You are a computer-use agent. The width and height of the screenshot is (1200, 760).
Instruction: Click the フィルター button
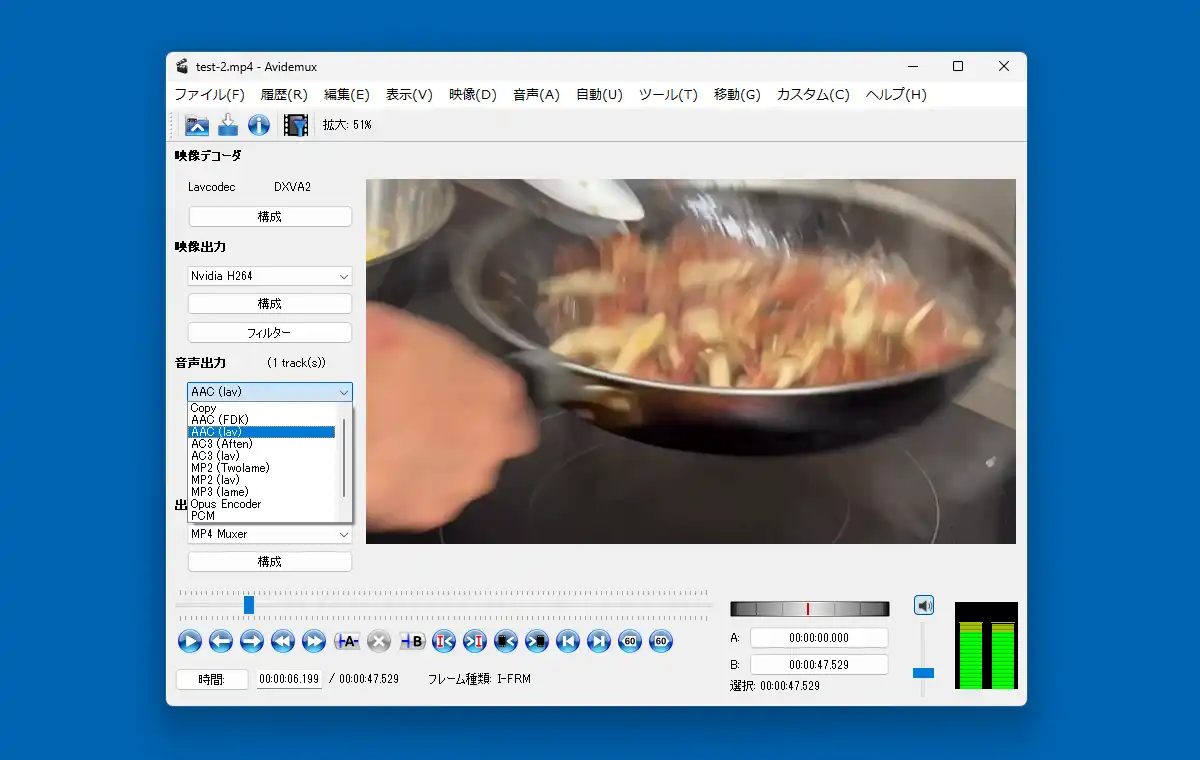[x=270, y=333]
